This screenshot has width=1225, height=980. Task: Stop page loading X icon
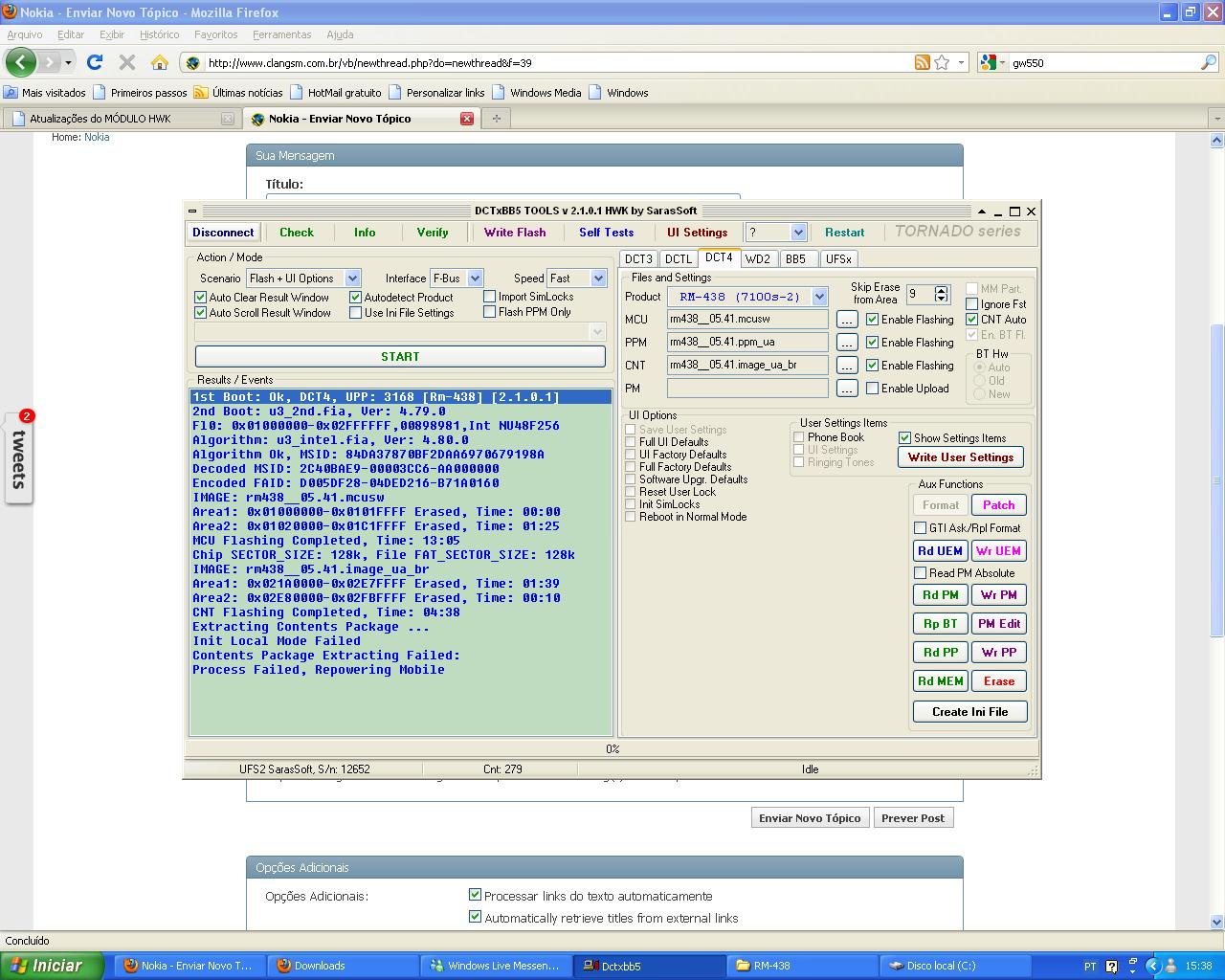126,62
